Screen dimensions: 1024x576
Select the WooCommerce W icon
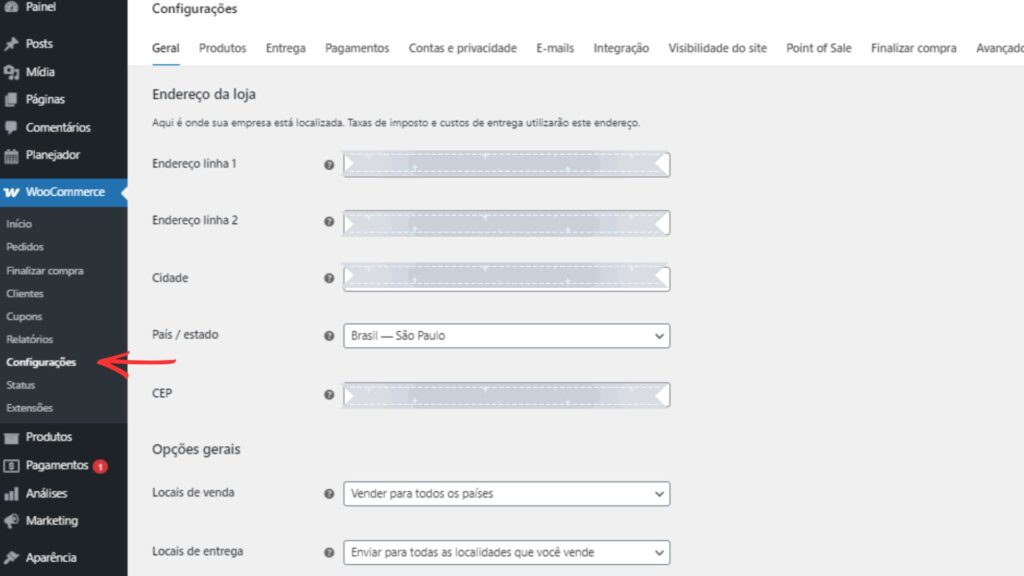pos(14,191)
